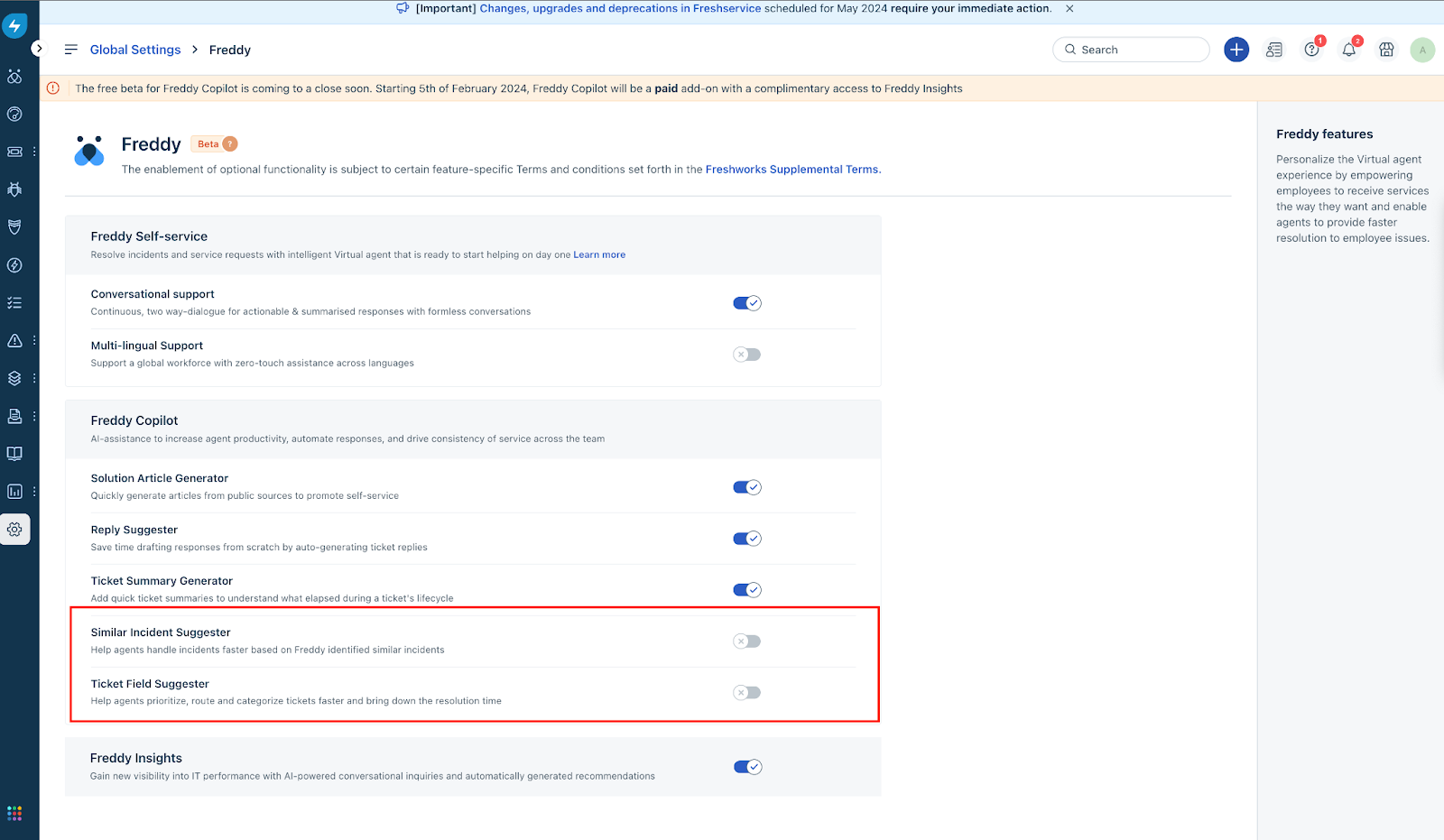The width and height of the screenshot is (1444, 840).
Task: Open the colorful app switcher grid icon
Action: point(14,813)
